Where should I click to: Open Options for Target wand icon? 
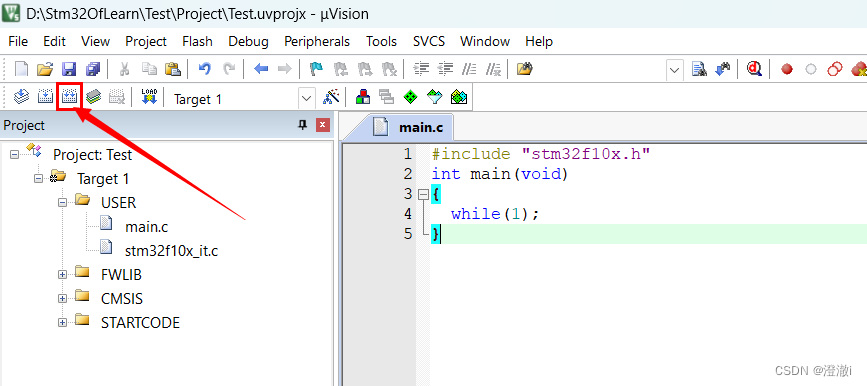pos(331,97)
